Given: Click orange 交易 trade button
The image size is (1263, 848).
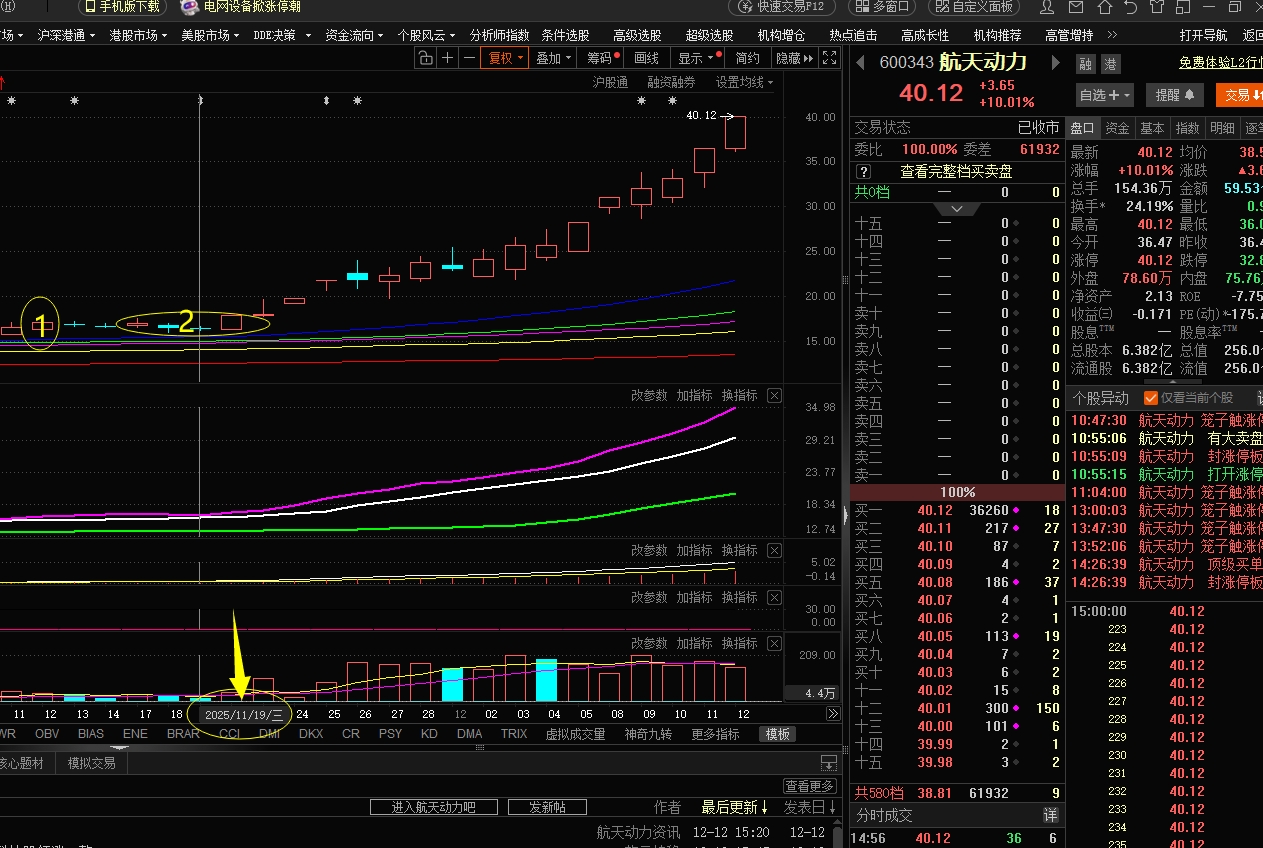Looking at the screenshot, I should click(1239, 95).
